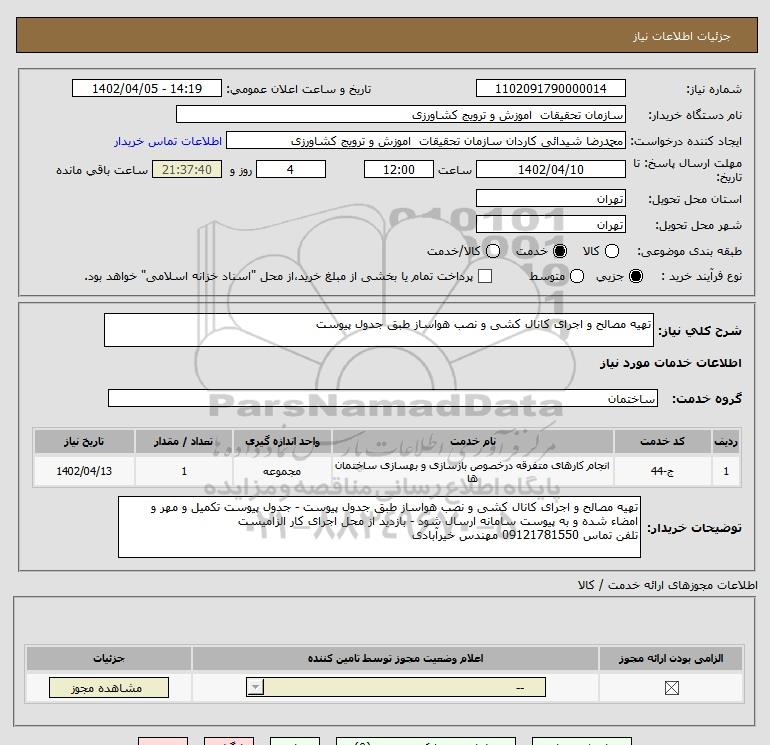Click the جزئیات اطلاعات نیاز page title
Viewport: 770px width, 745px height.
coord(682,36)
